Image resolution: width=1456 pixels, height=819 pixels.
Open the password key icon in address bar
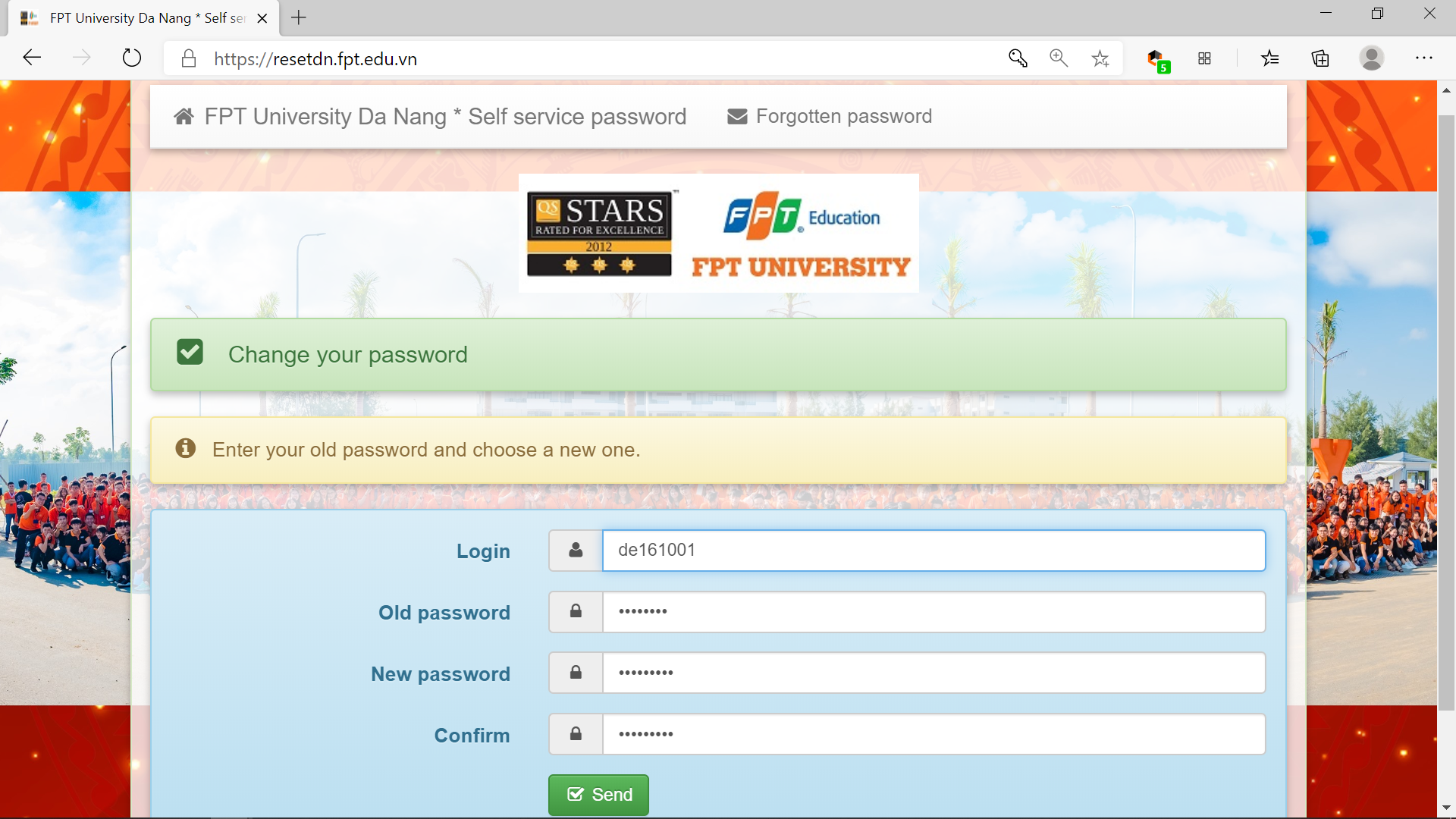(1018, 58)
